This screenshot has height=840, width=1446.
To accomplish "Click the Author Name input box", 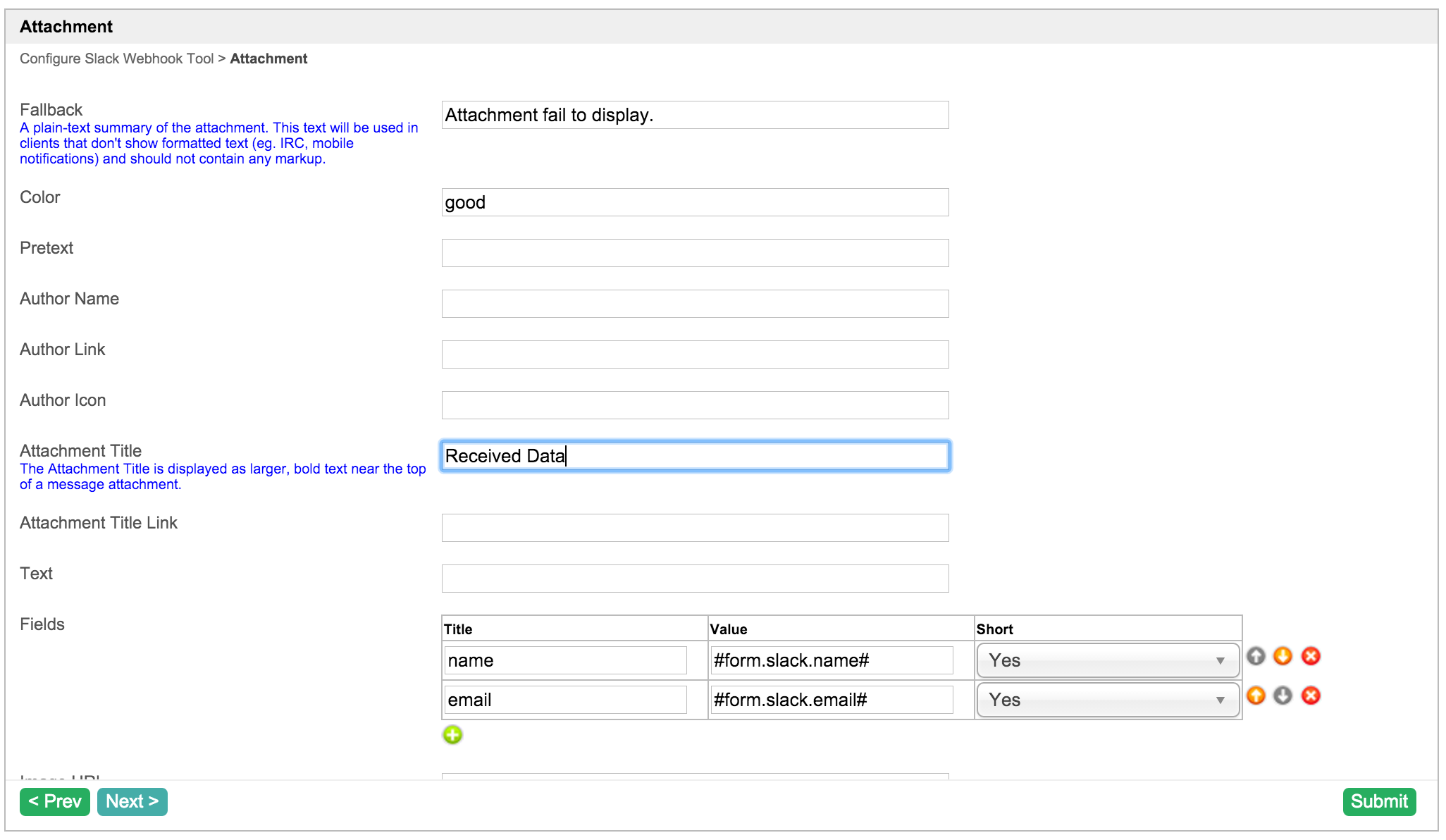I will 694,304.
